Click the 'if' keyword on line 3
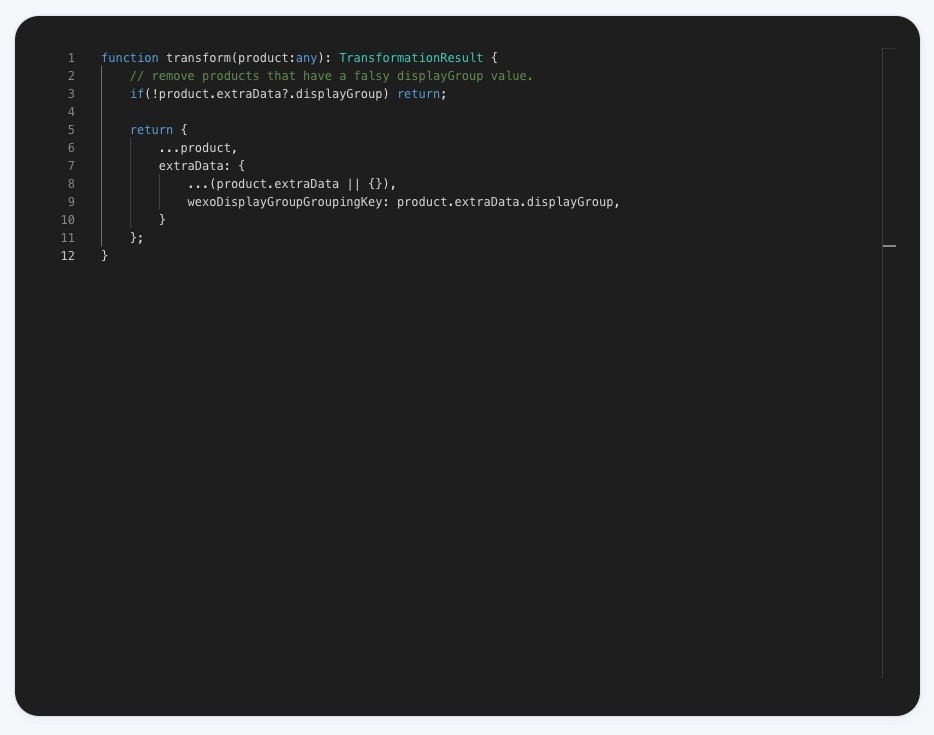The width and height of the screenshot is (934, 735). tap(136, 94)
